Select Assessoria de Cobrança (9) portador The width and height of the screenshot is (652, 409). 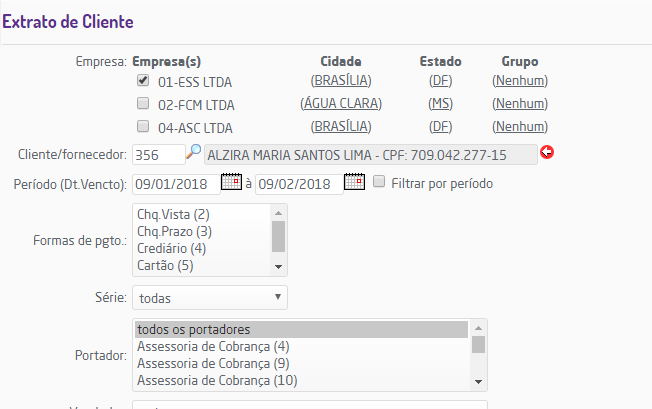pos(212,363)
